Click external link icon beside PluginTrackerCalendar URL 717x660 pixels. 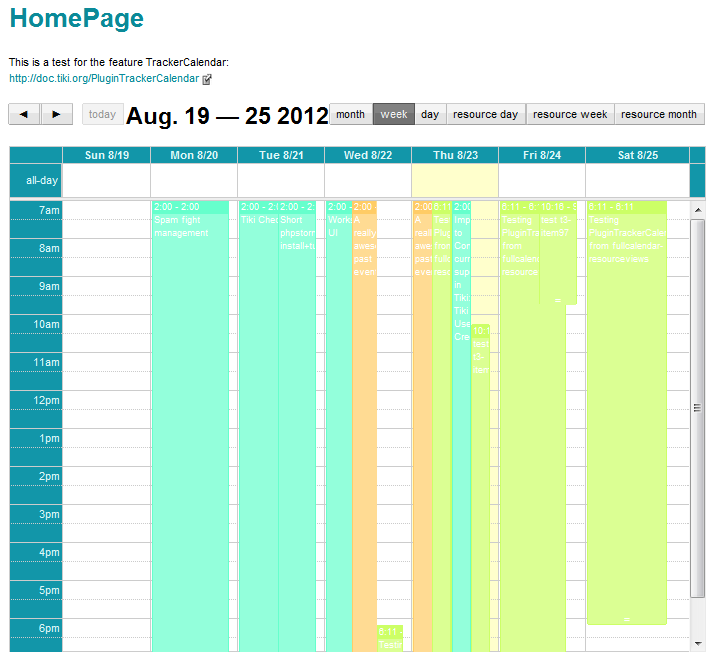[x=207, y=79]
